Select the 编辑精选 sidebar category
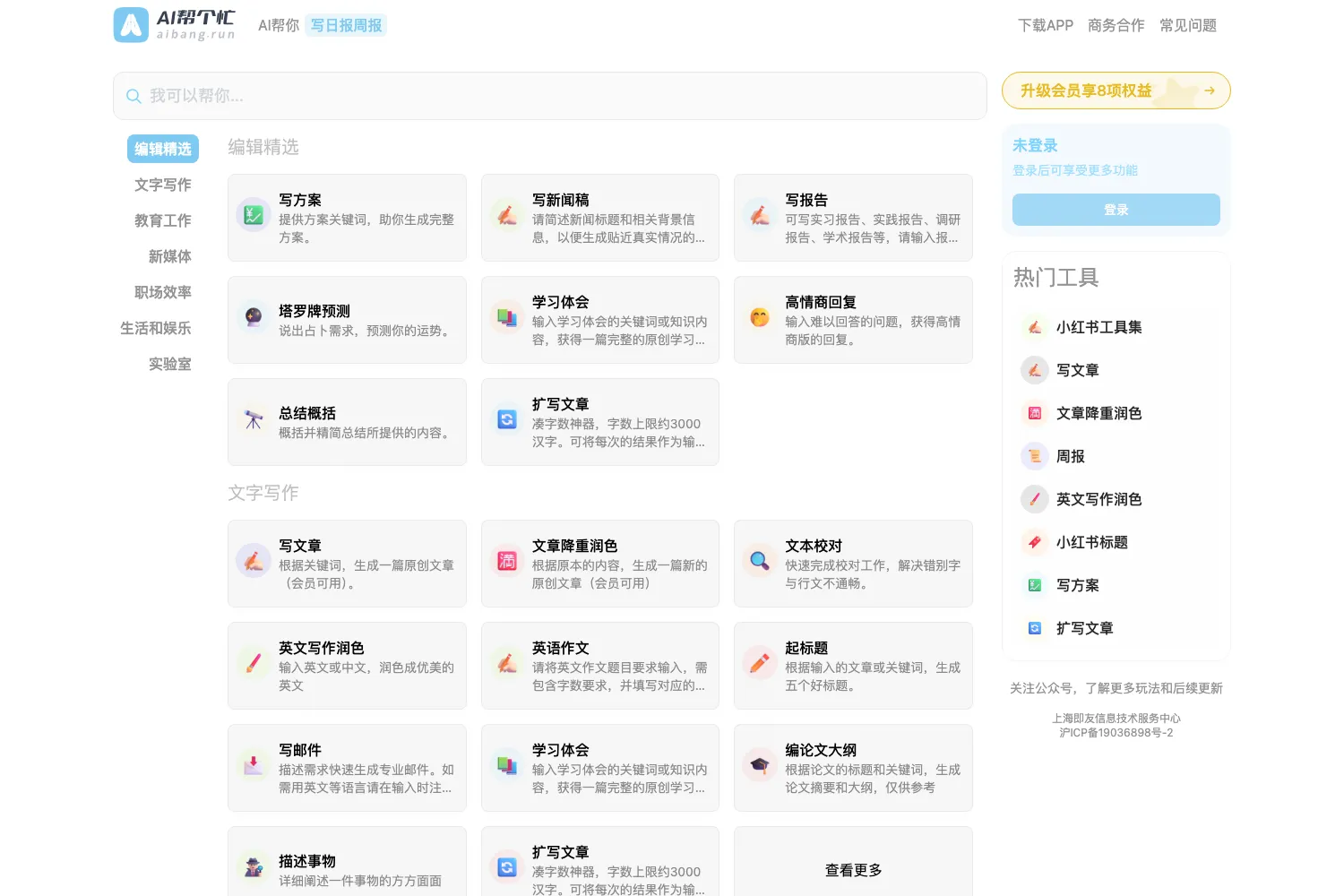Screen dimensions: 1344x896 [x=163, y=149]
